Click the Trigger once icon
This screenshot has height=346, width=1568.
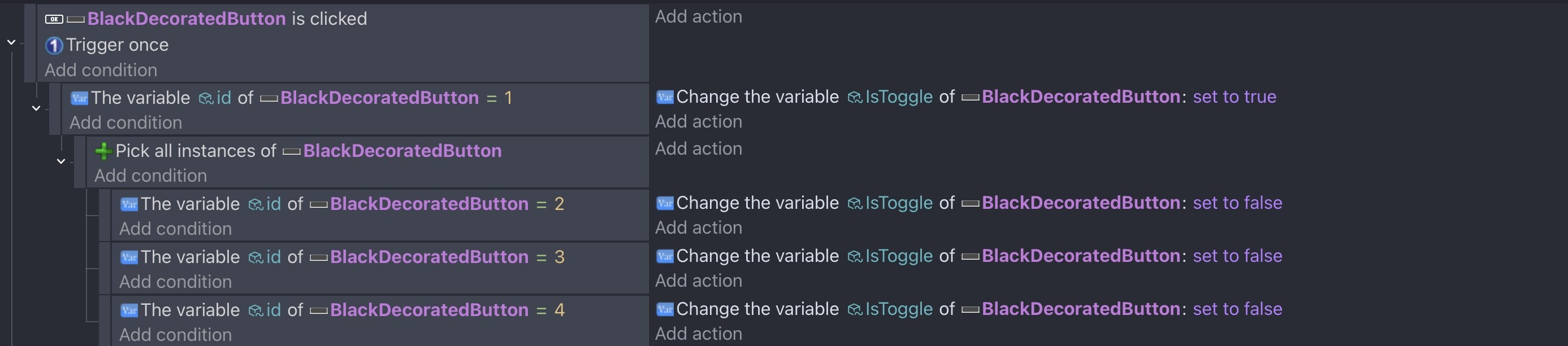coord(54,46)
